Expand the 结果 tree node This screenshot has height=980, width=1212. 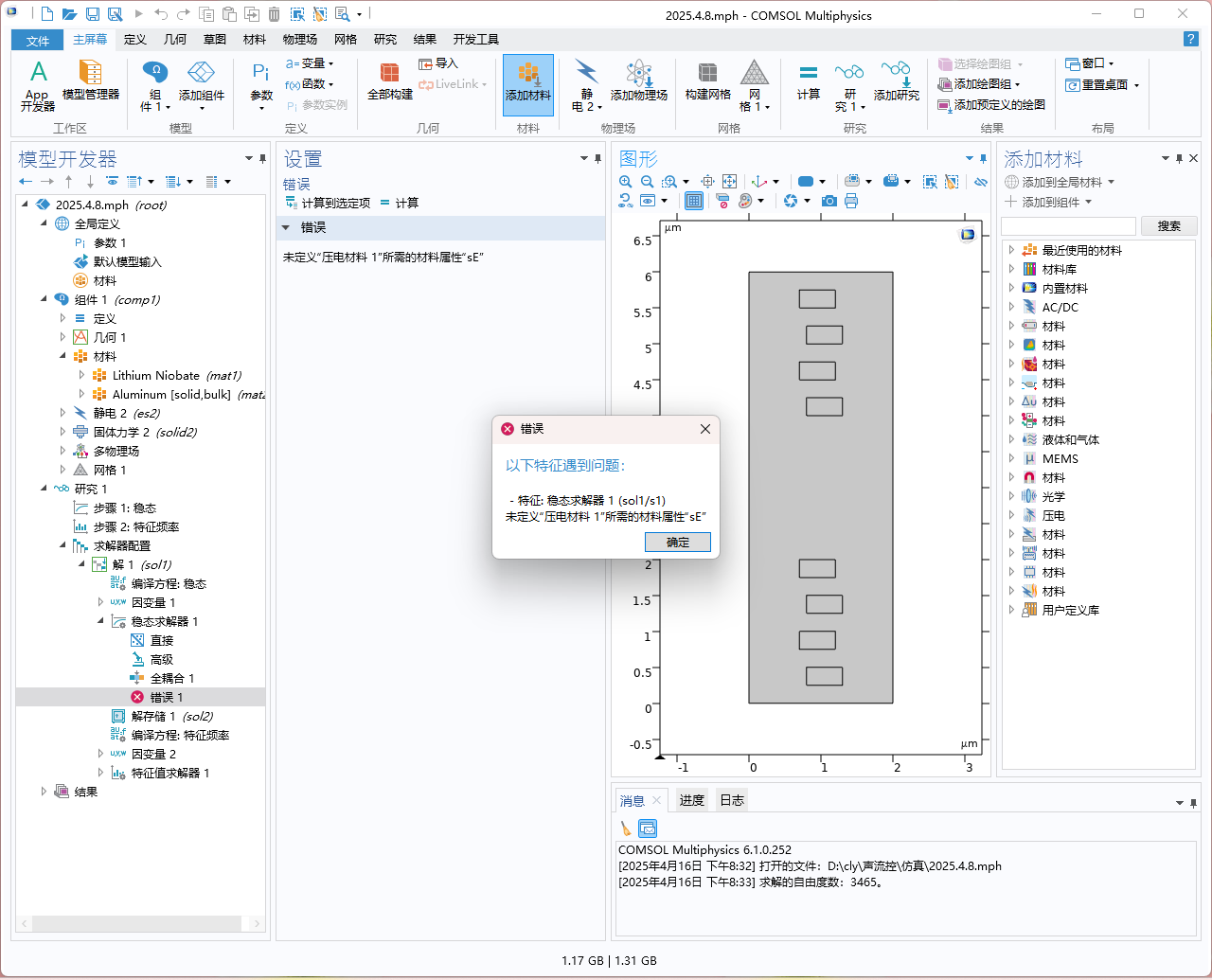[44, 792]
